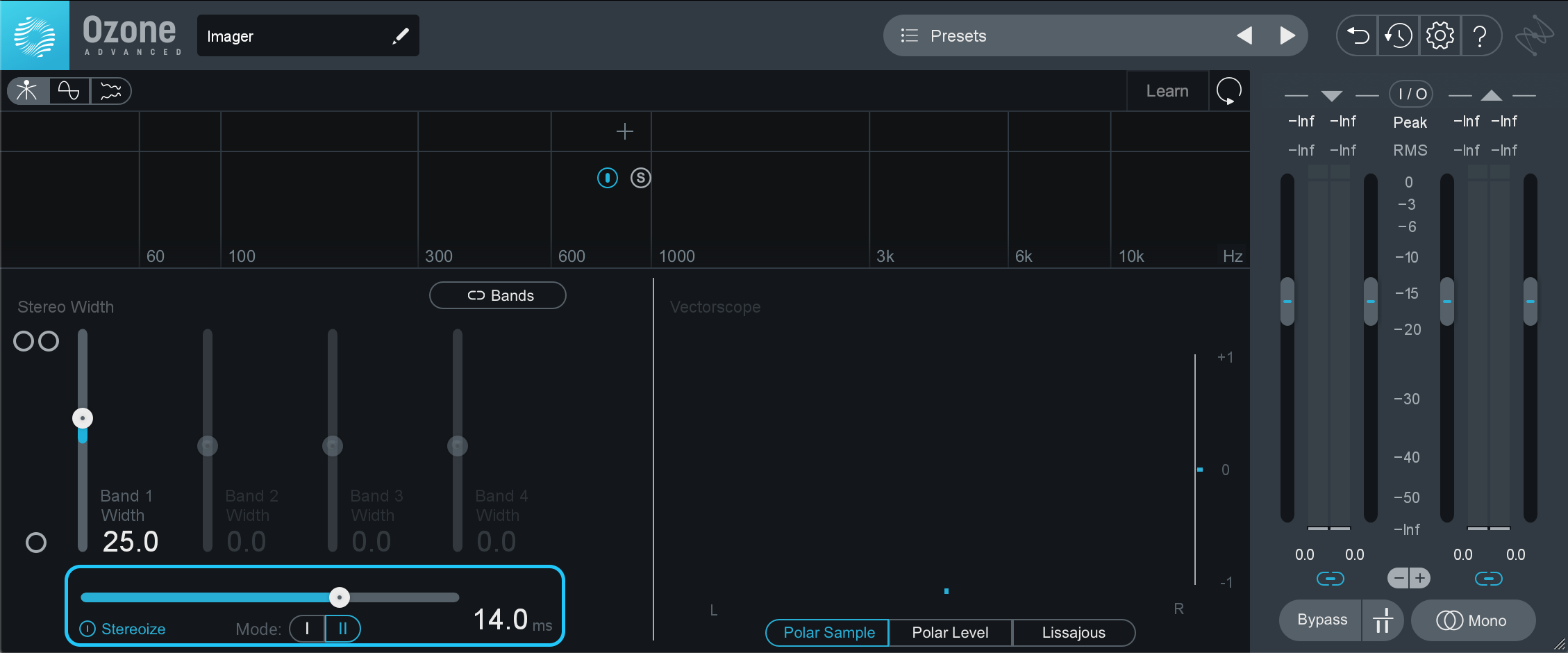
Task: Click the Stereo Width label
Action: click(x=66, y=307)
